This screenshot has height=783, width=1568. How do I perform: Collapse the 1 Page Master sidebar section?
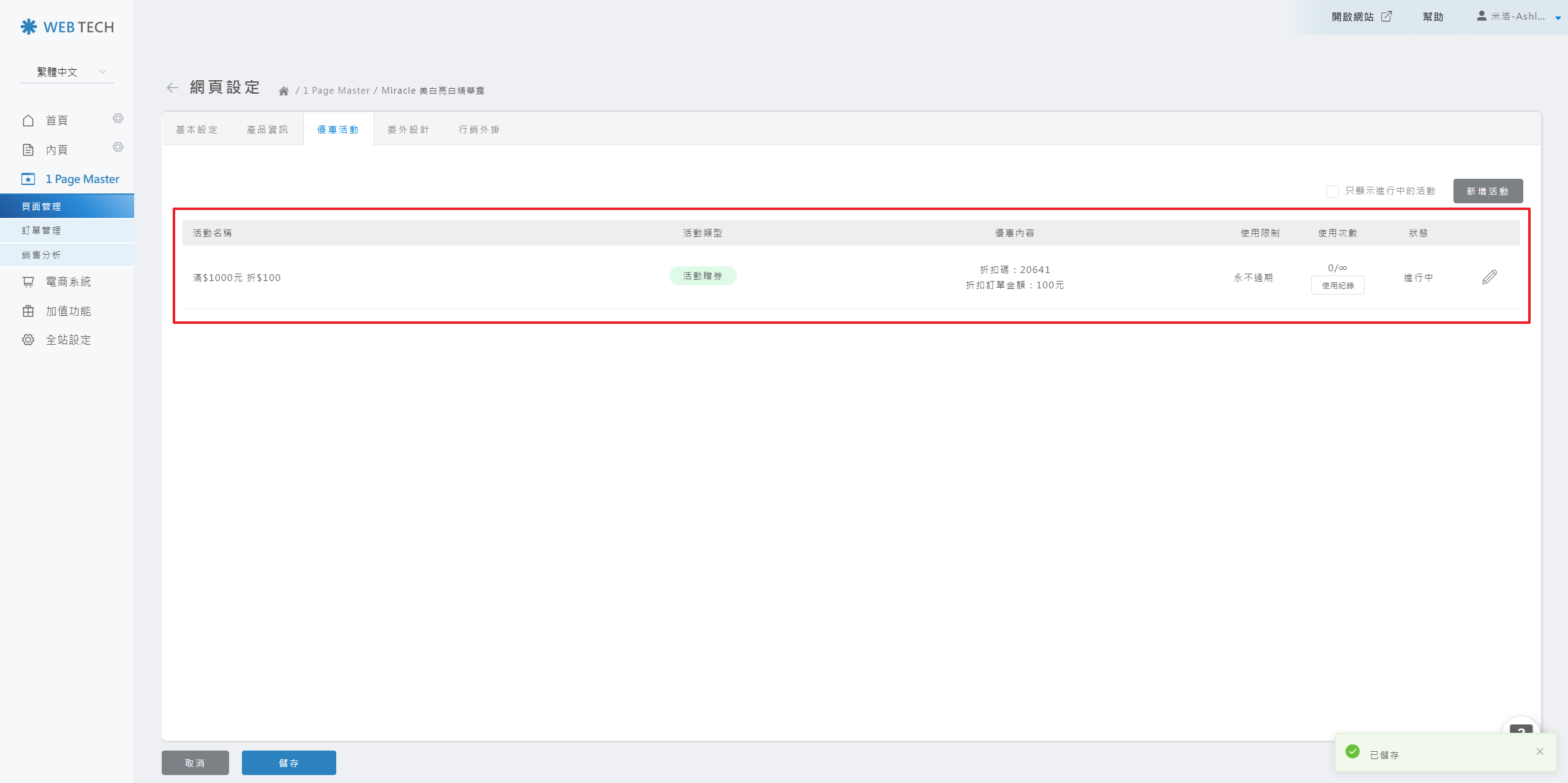[x=82, y=179]
